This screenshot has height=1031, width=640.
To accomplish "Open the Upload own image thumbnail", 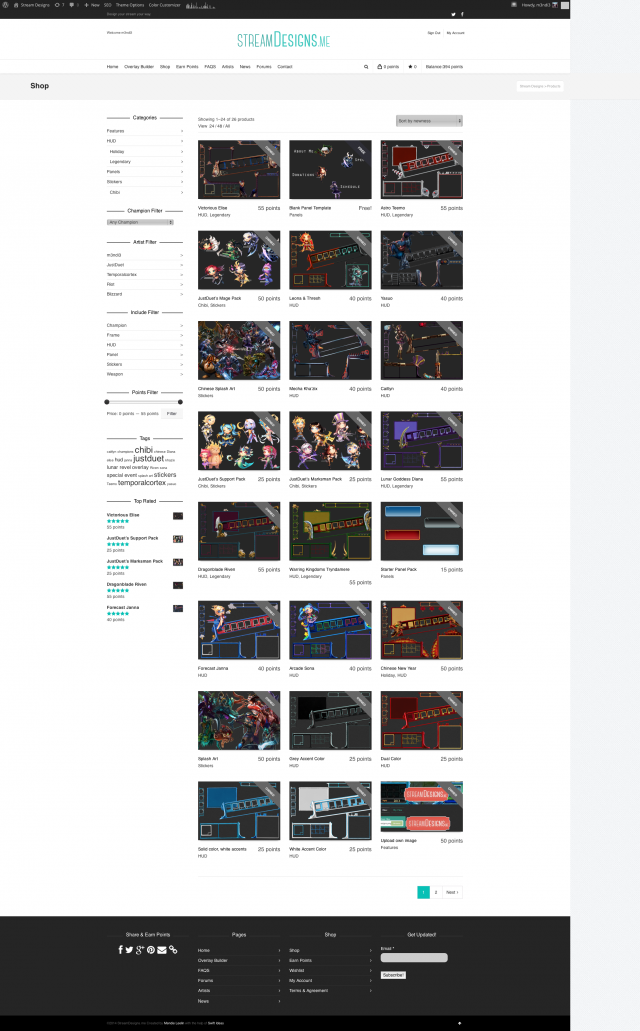I will pos(422,807).
